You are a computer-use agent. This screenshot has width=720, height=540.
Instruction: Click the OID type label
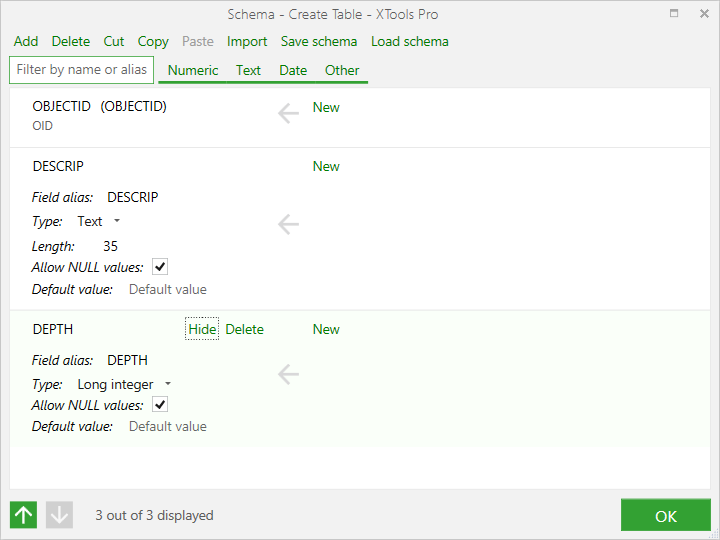(42, 125)
